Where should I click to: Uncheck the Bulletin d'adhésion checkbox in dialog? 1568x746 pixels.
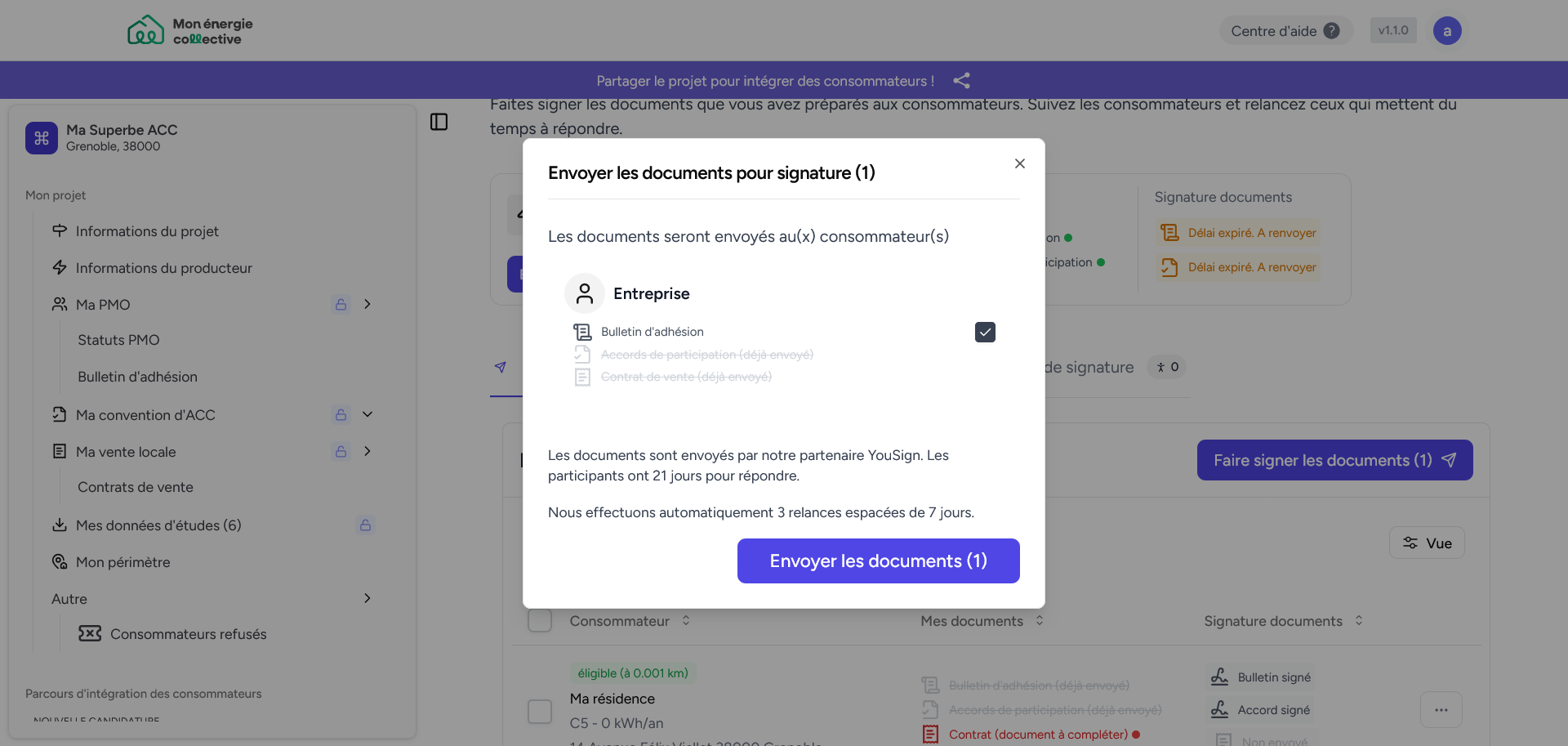(985, 332)
